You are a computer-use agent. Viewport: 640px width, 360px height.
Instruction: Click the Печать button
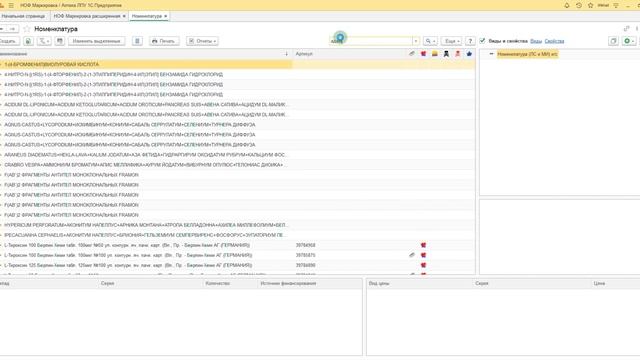(163, 41)
